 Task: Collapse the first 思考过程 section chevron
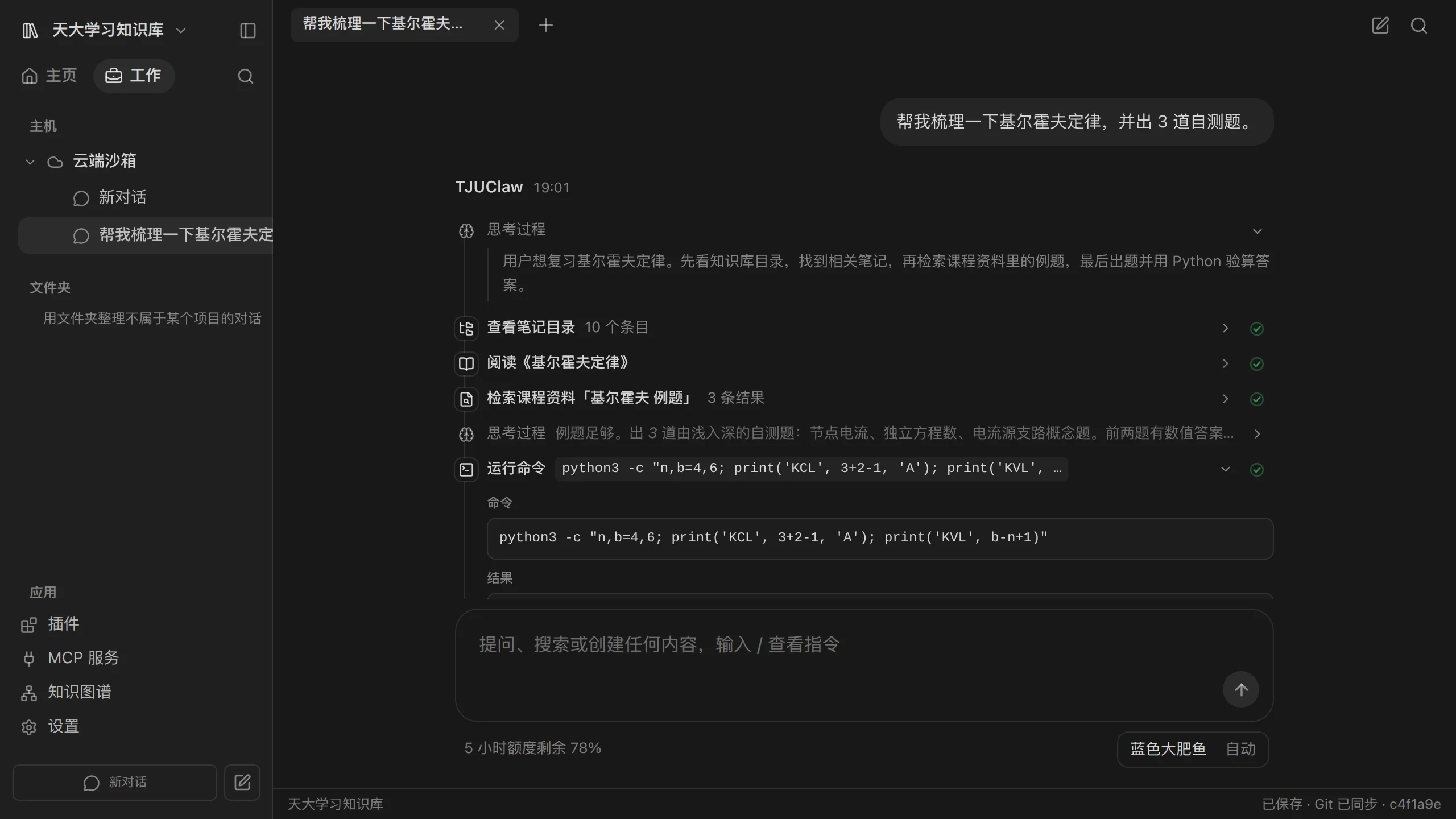[x=1258, y=231]
